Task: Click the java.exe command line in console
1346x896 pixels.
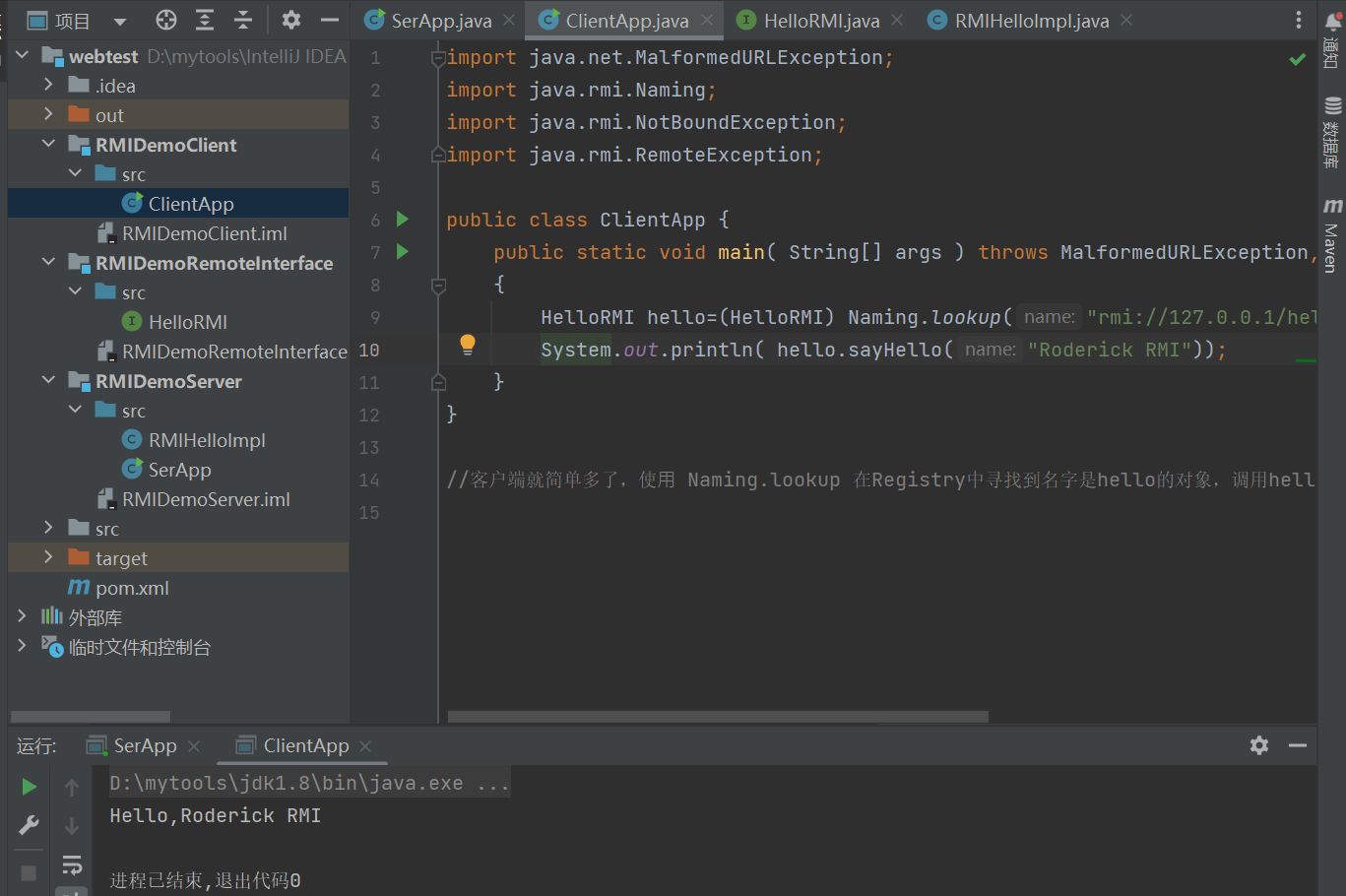Action: (x=309, y=783)
